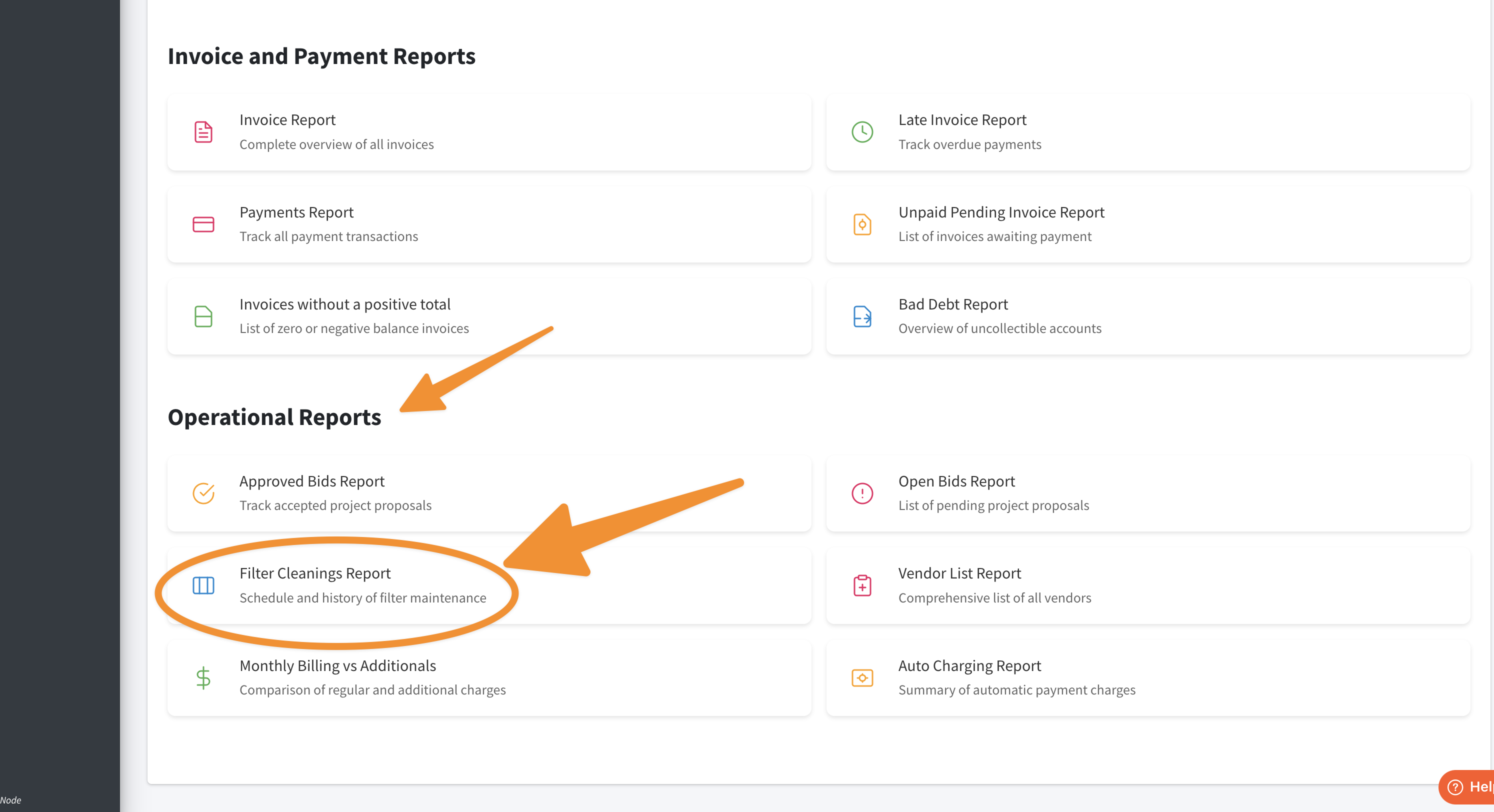1494x812 pixels.
Task: Click the Payments Report credit card icon
Action: [x=203, y=224]
